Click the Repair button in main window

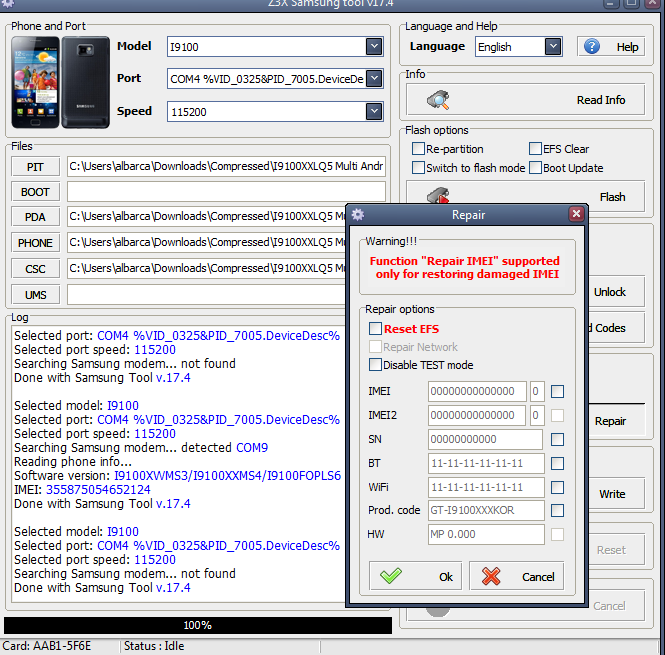pyautogui.click(x=616, y=421)
